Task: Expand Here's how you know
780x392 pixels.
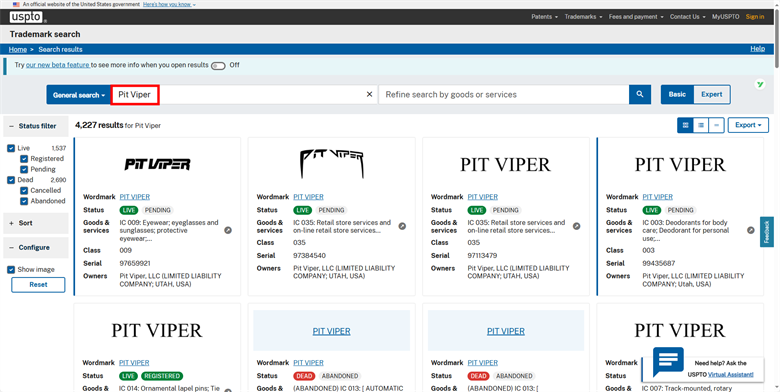Action: 169,4
